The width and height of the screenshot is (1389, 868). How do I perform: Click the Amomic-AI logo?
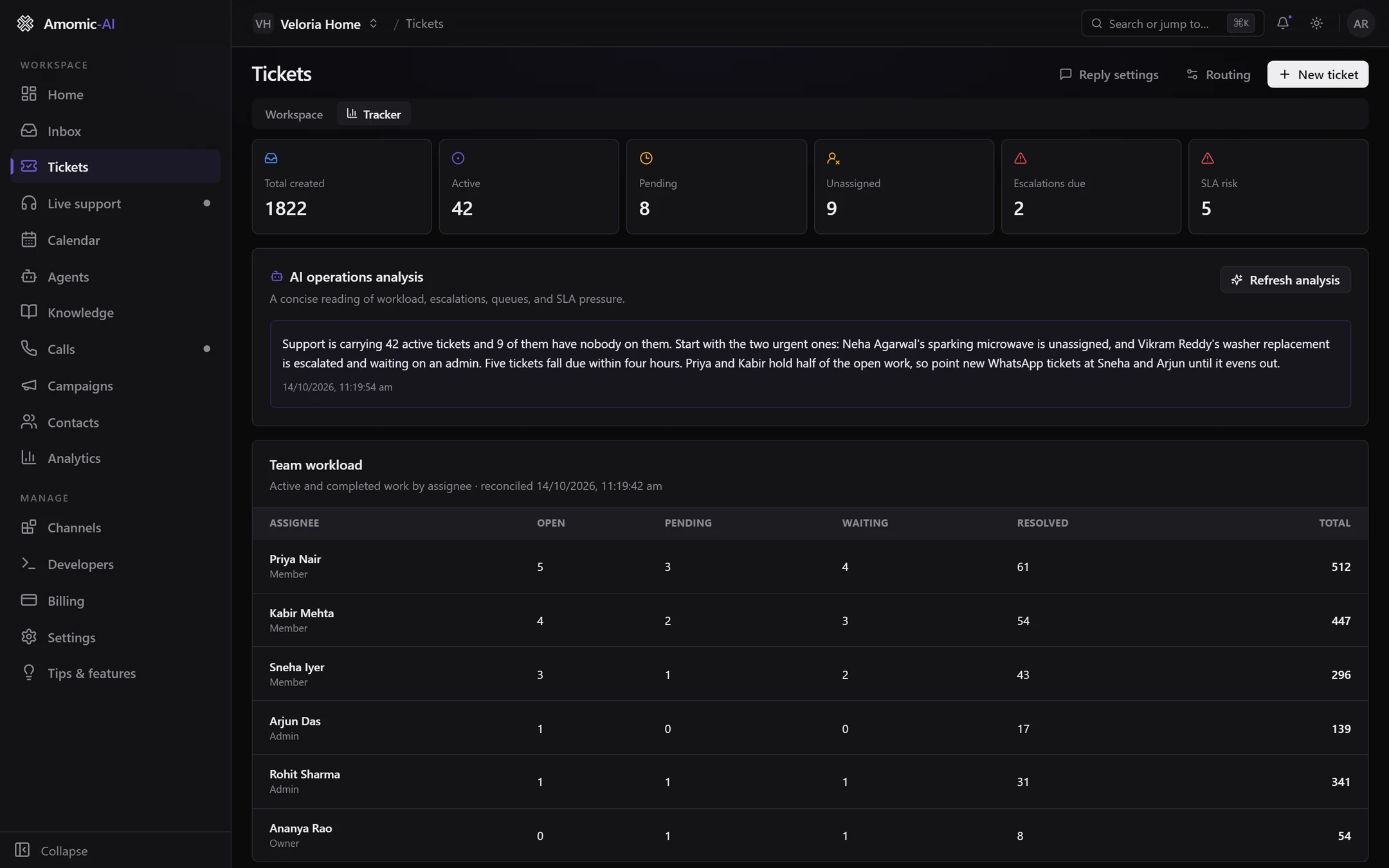[66, 24]
